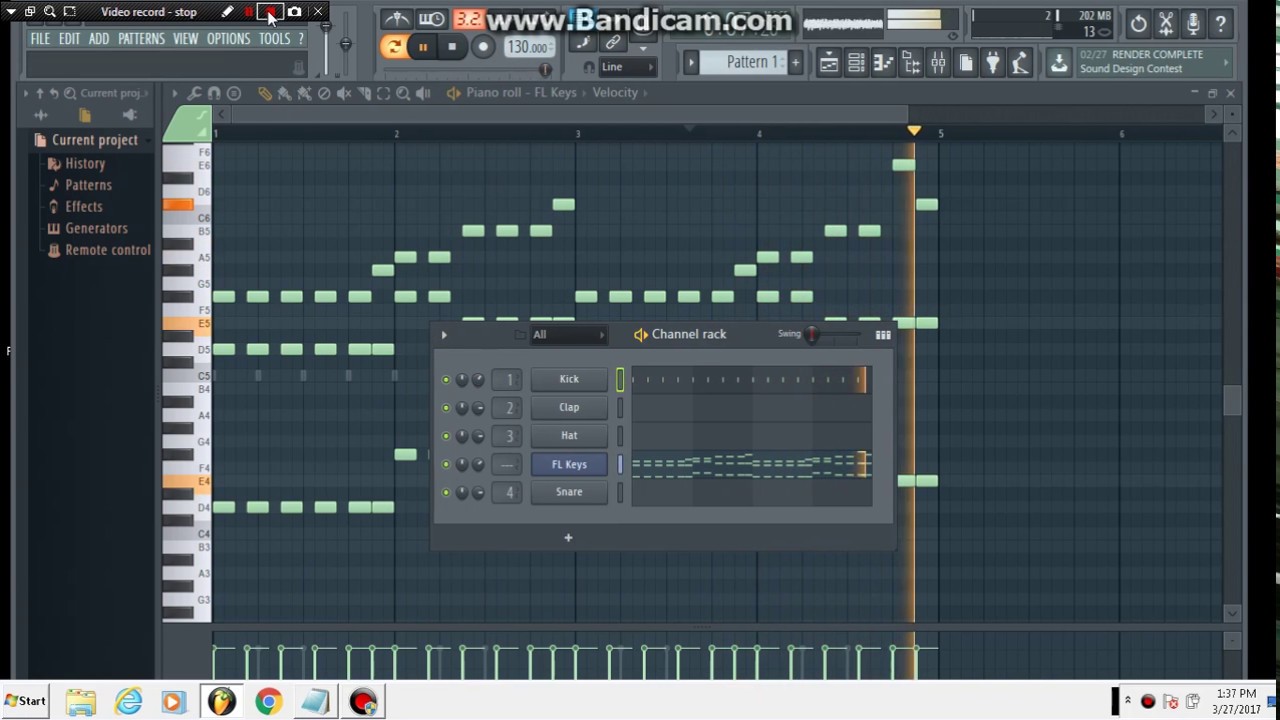Screen dimensions: 1280x720
Task: Click the Swing knob slider in the Channel rack
Action: 812,335
